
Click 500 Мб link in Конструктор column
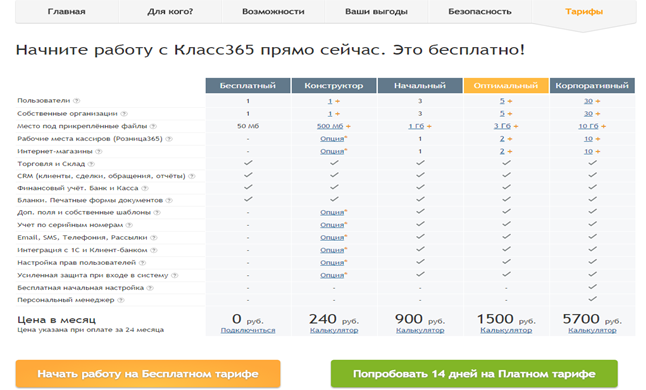(330, 126)
